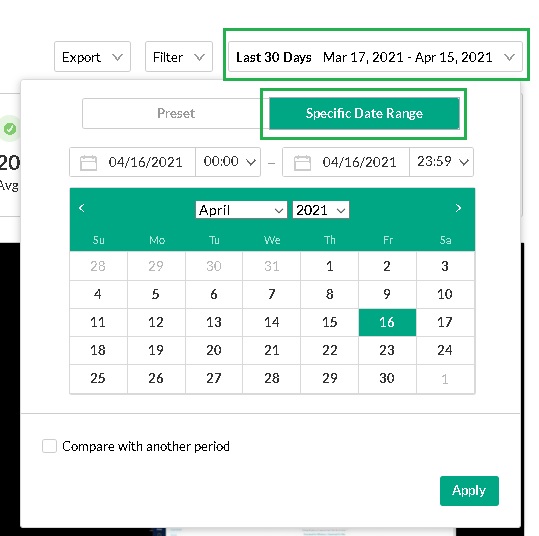The image size is (539, 536).
Task: Select the Specific Date Range tab
Action: pos(364,113)
